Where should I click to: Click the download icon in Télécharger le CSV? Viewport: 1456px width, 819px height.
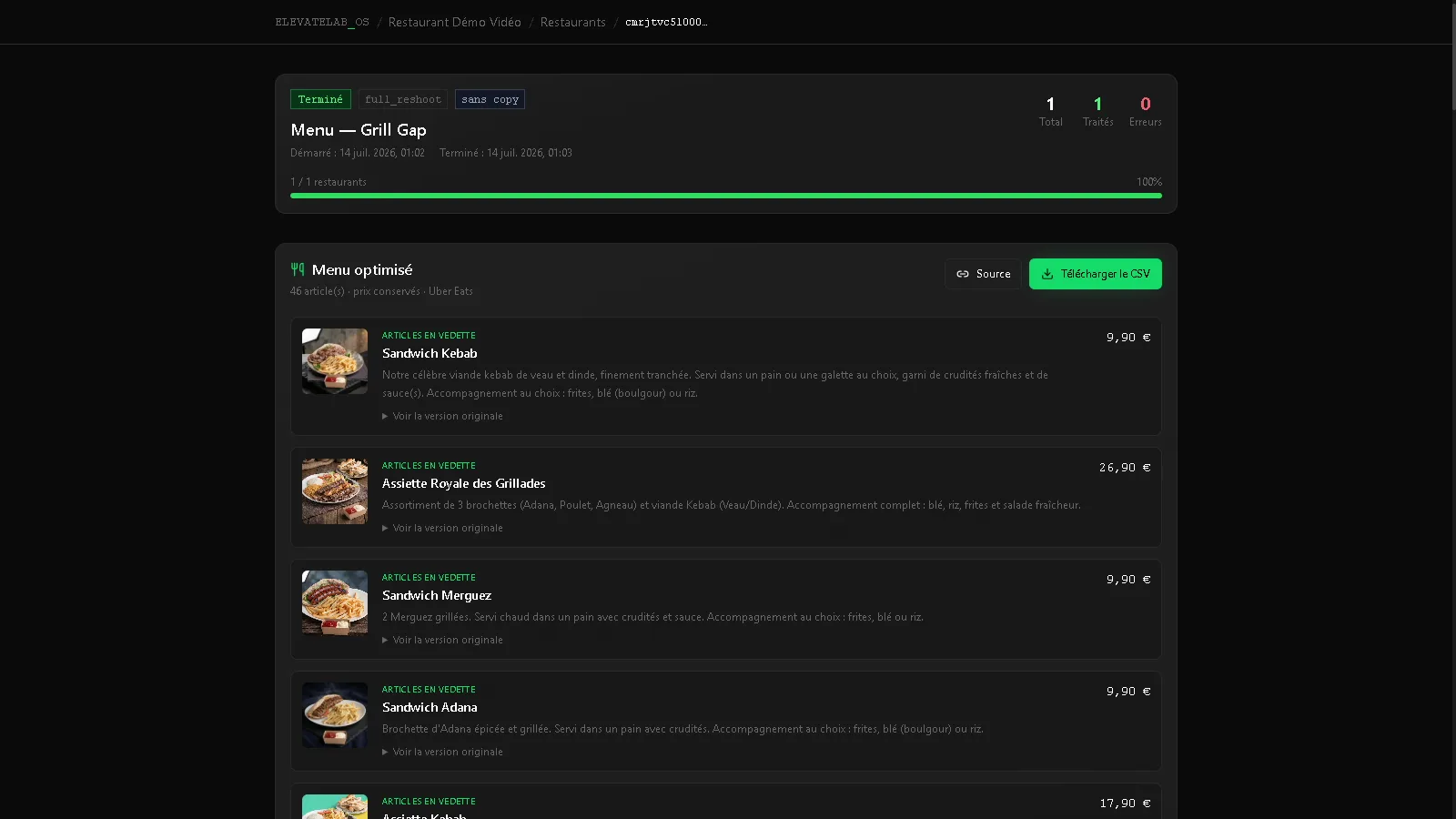click(x=1047, y=274)
